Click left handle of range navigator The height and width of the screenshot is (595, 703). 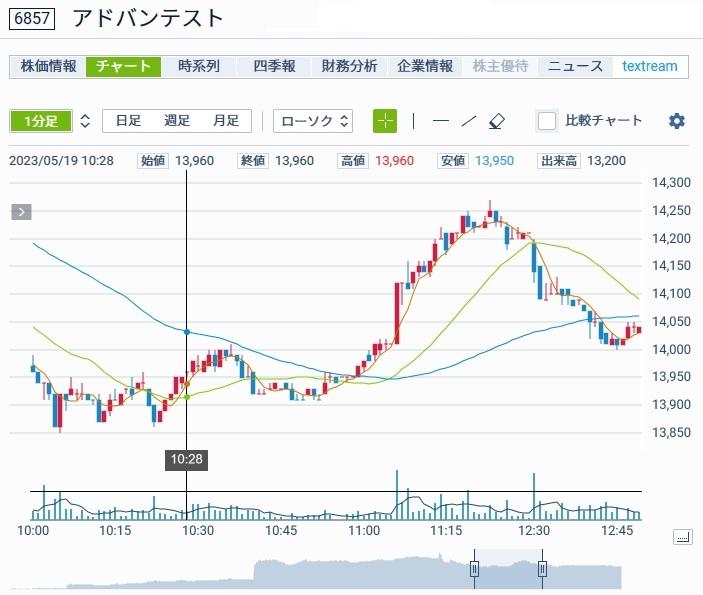tap(475, 569)
